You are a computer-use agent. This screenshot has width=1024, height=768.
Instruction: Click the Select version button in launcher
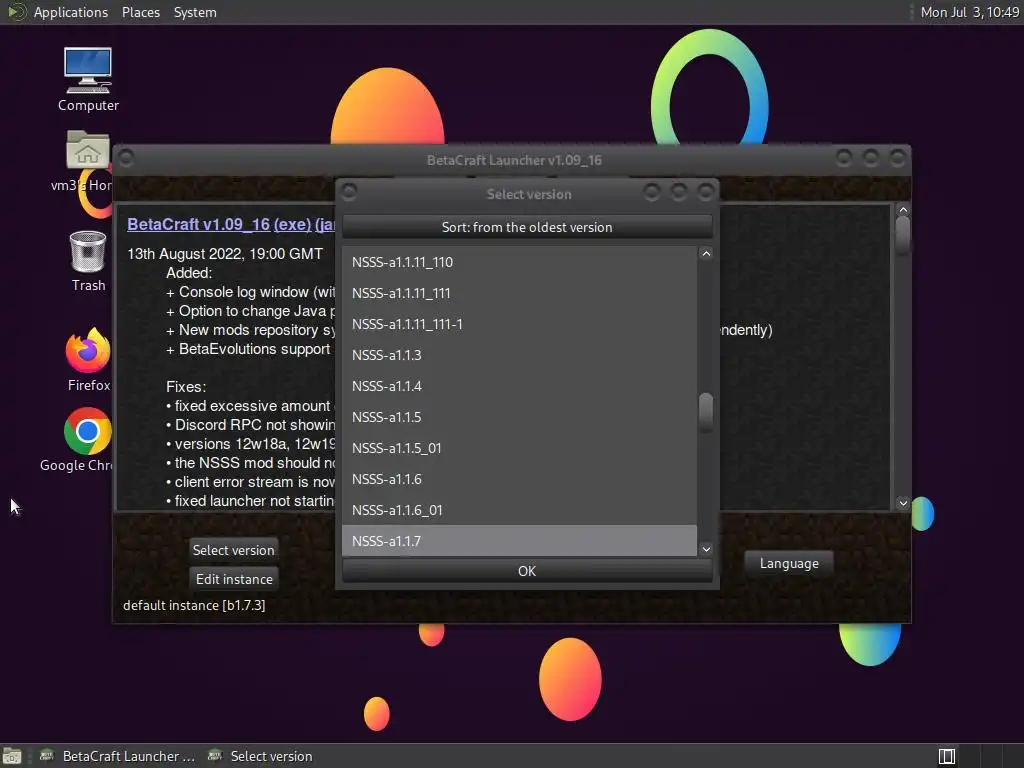point(233,550)
